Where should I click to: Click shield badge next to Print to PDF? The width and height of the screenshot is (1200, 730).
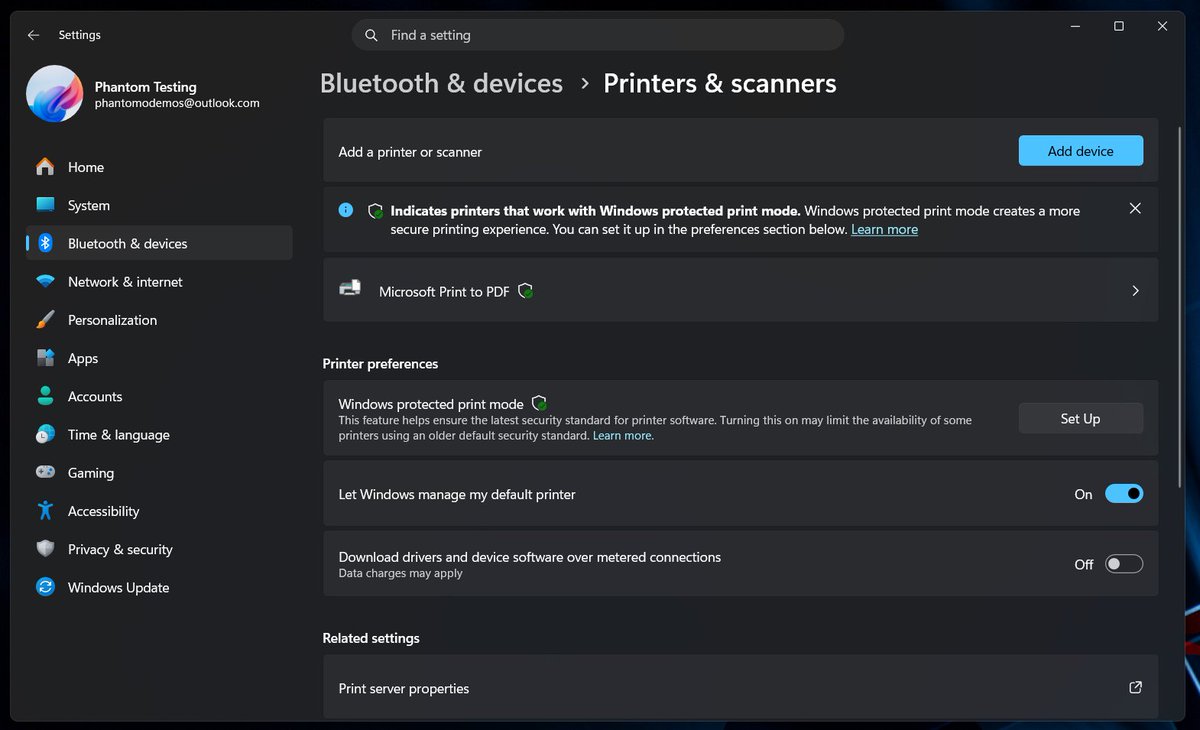(x=526, y=292)
